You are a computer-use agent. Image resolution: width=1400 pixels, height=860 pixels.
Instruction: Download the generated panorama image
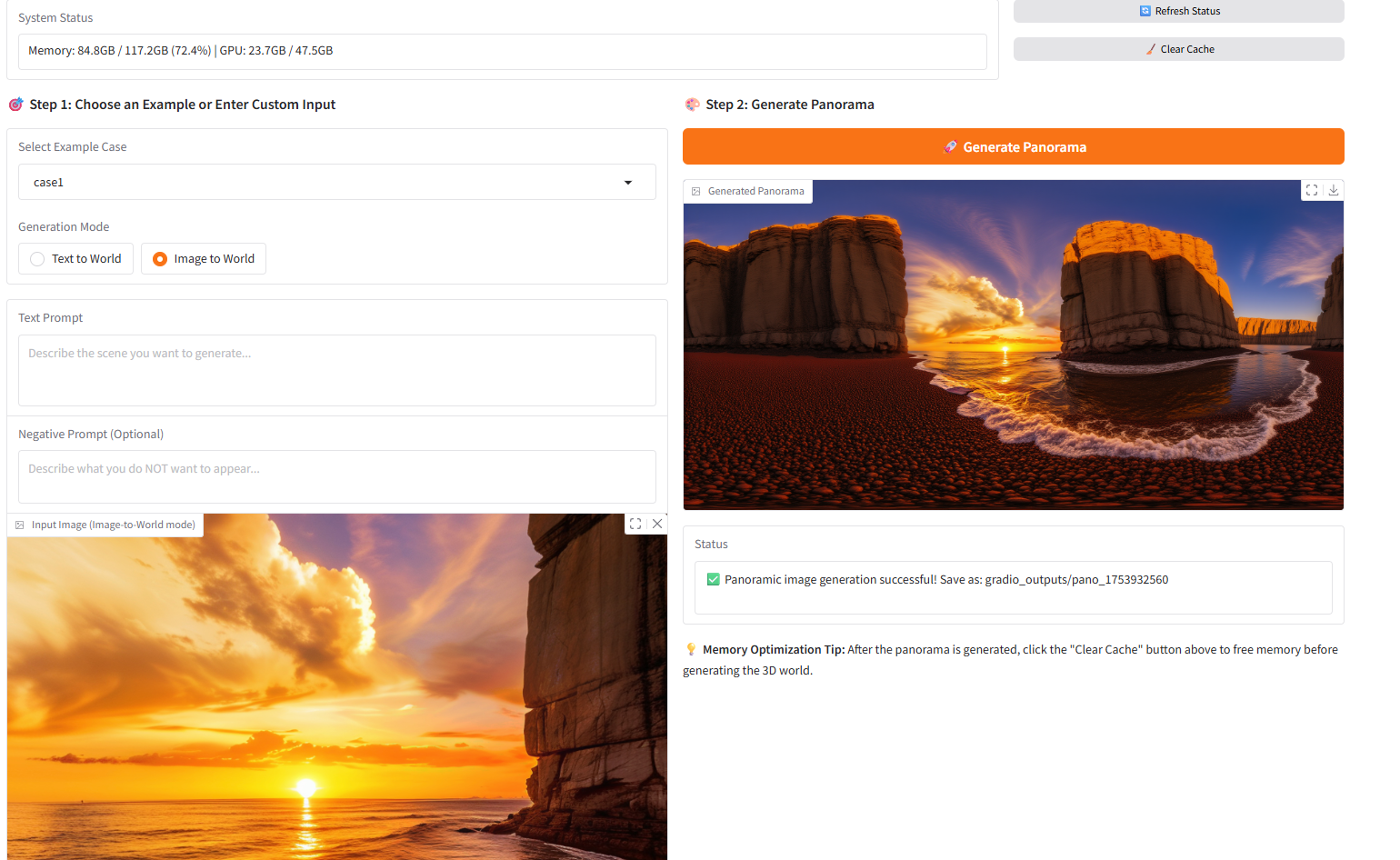point(1334,190)
